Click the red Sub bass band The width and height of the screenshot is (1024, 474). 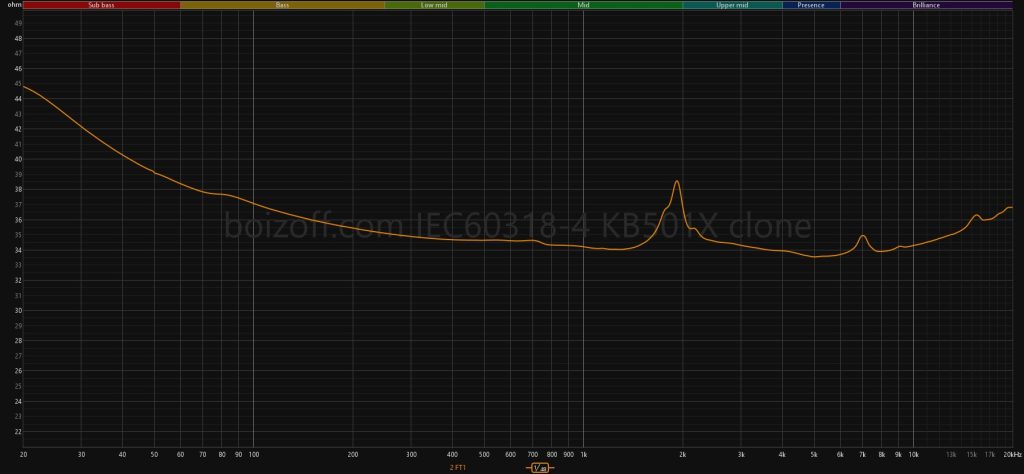click(x=101, y=5)
